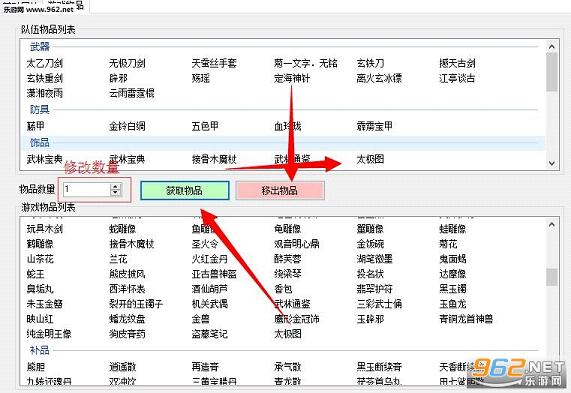
Task: Select 狗皮膏药 item
Action: point(127,334)
